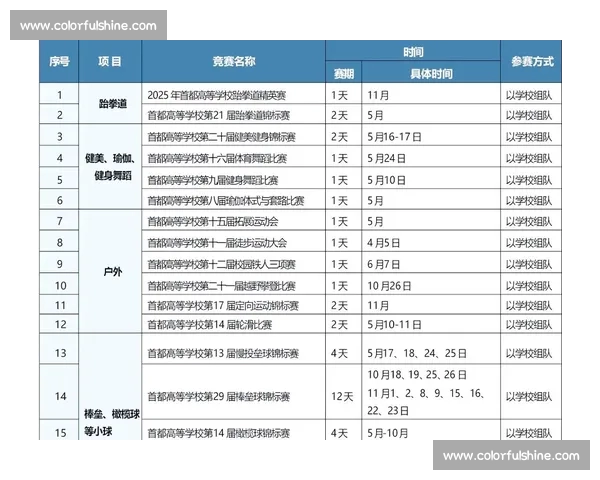
Task: Click the 第13届慢投垒球锦标赛 competition name
Action: pyautogui.click(x=223, y=353)
